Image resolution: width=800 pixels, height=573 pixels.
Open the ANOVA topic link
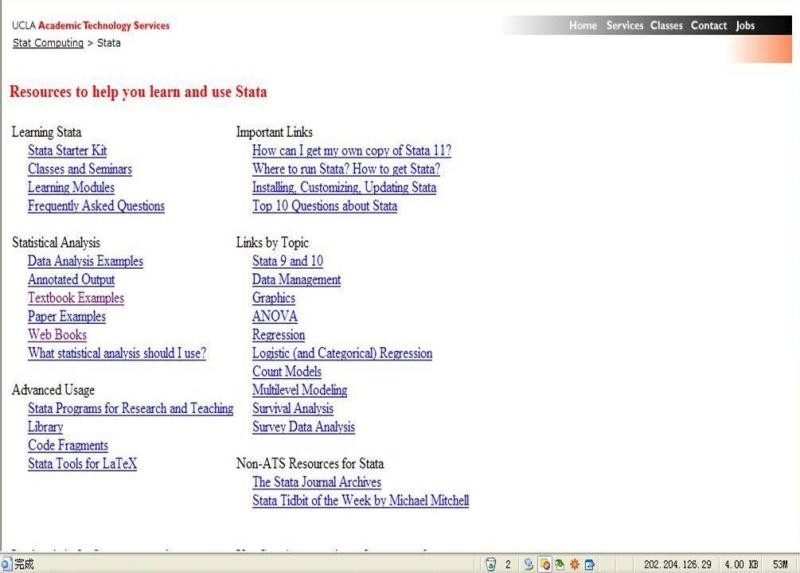[274, 316]
